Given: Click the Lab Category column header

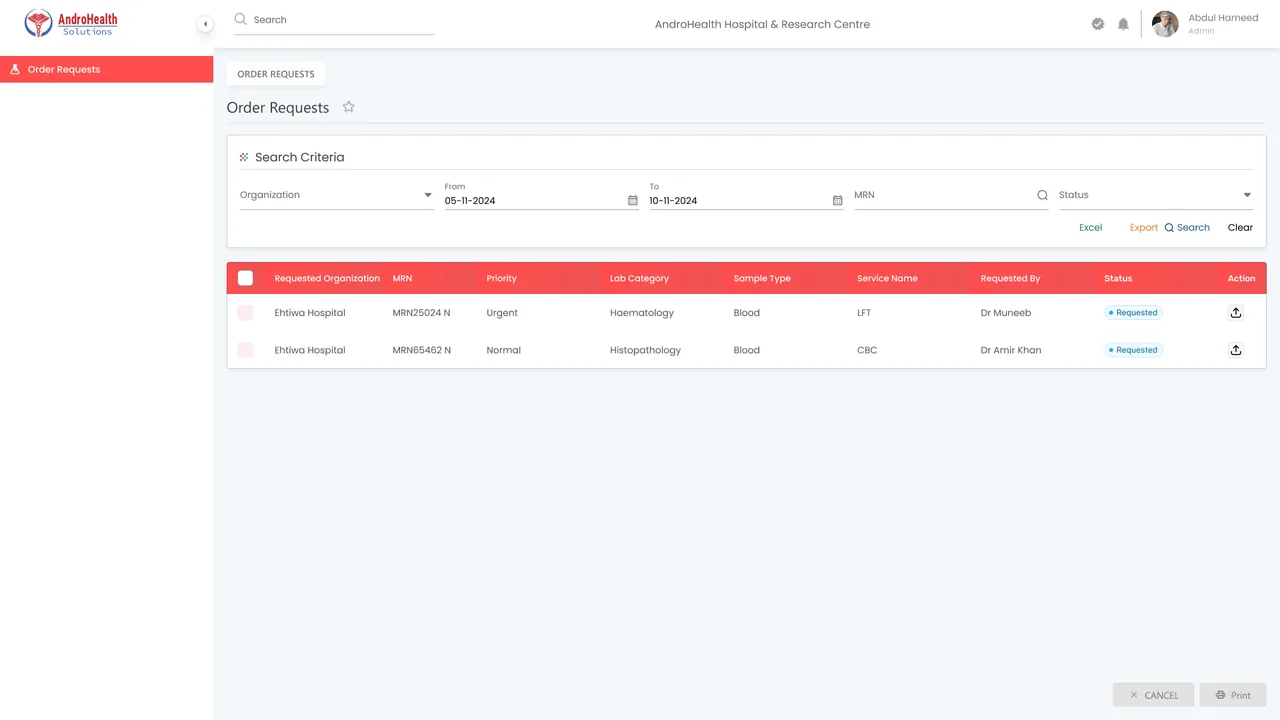Looking at the screenshot, I should pos(639,279).
